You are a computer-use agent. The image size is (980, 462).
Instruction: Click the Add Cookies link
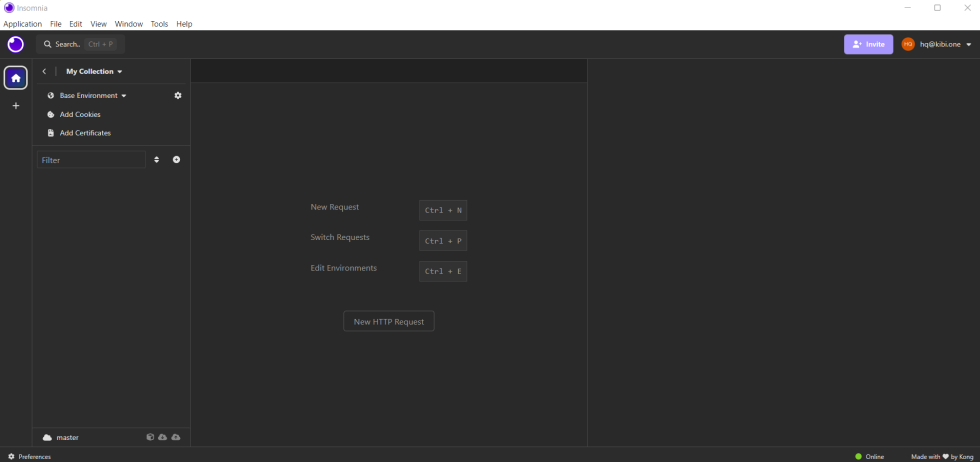[x=80, y=115]
